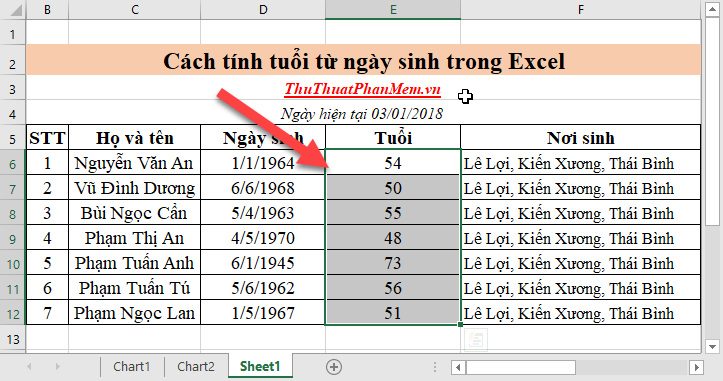Viewport: 723px width, 381px height.
Task: Click the vertical scrollbar thumb
Action: click(x=712, y=122)
